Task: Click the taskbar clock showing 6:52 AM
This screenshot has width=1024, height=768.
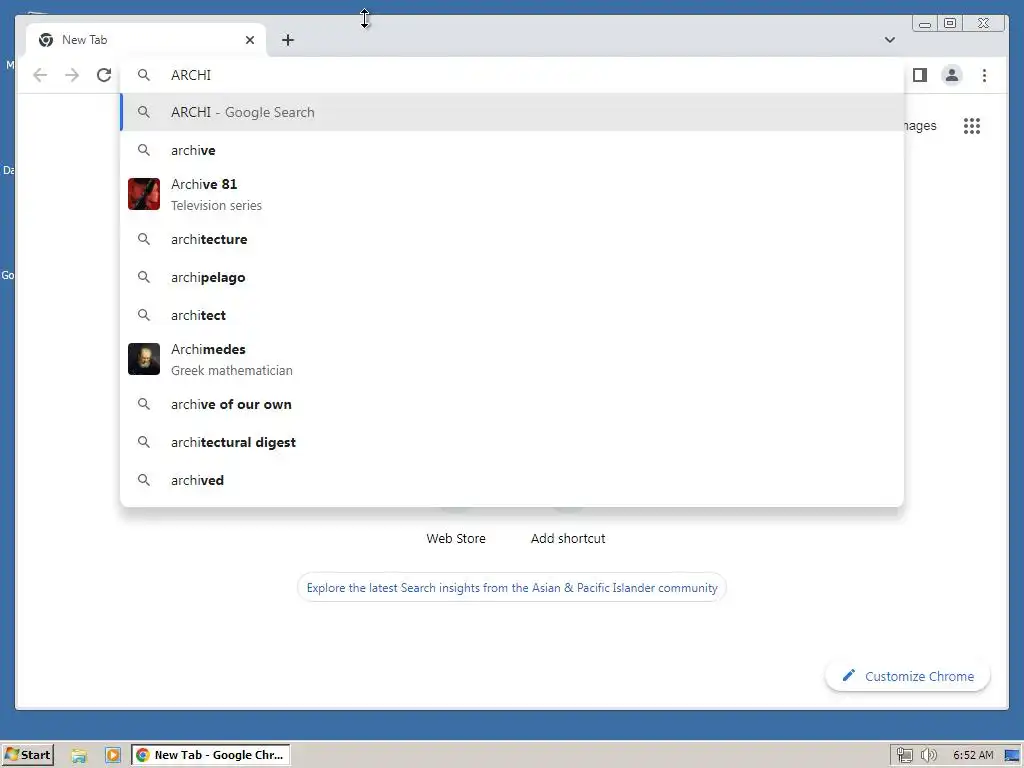Action: point(973,756)
